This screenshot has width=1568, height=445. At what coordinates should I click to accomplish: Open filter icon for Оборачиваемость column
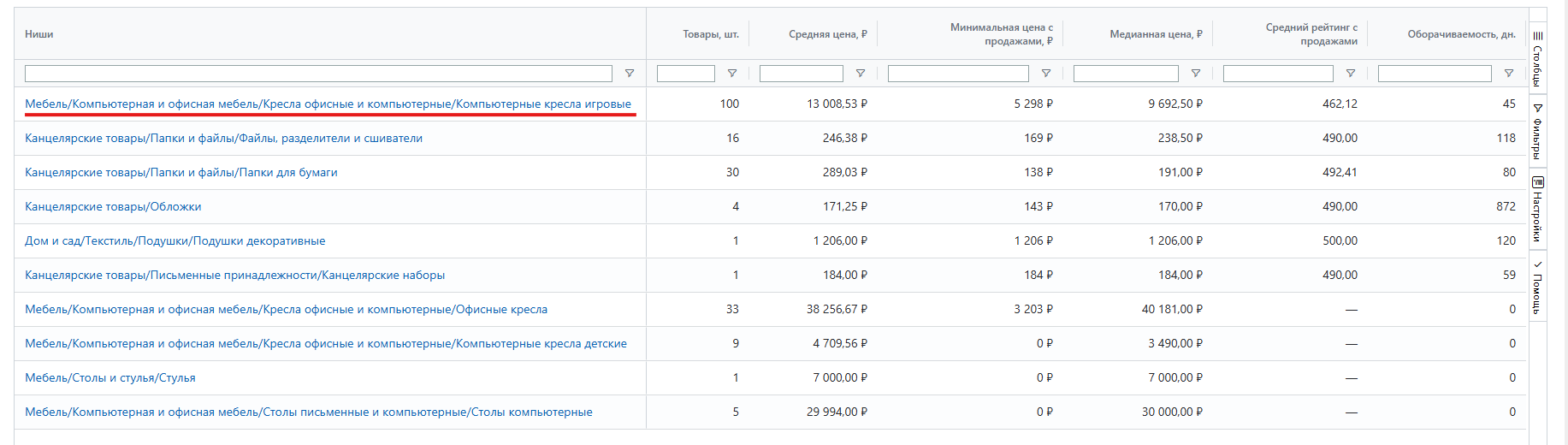click(1509, 74)
